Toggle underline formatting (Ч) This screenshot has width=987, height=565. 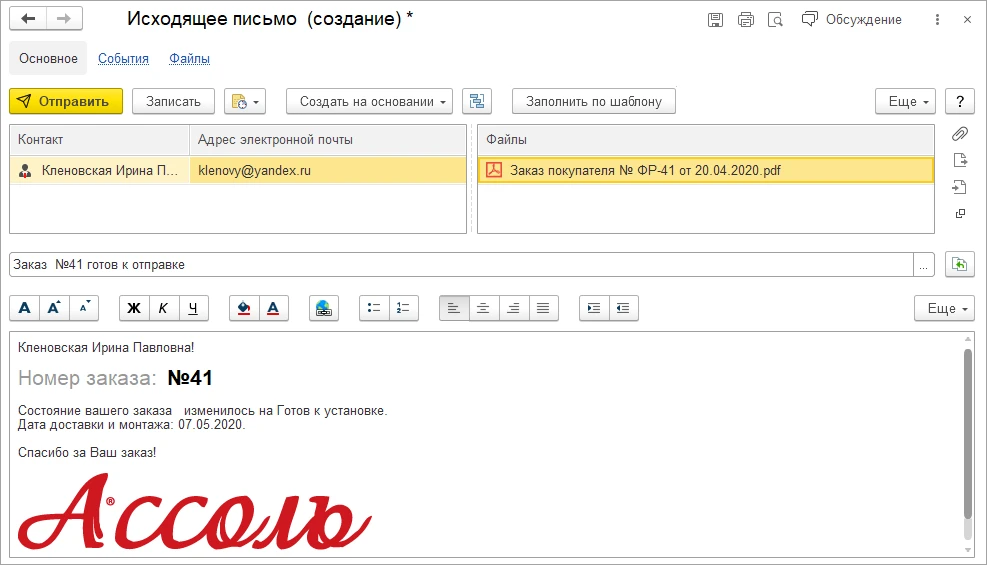[193, 308]
